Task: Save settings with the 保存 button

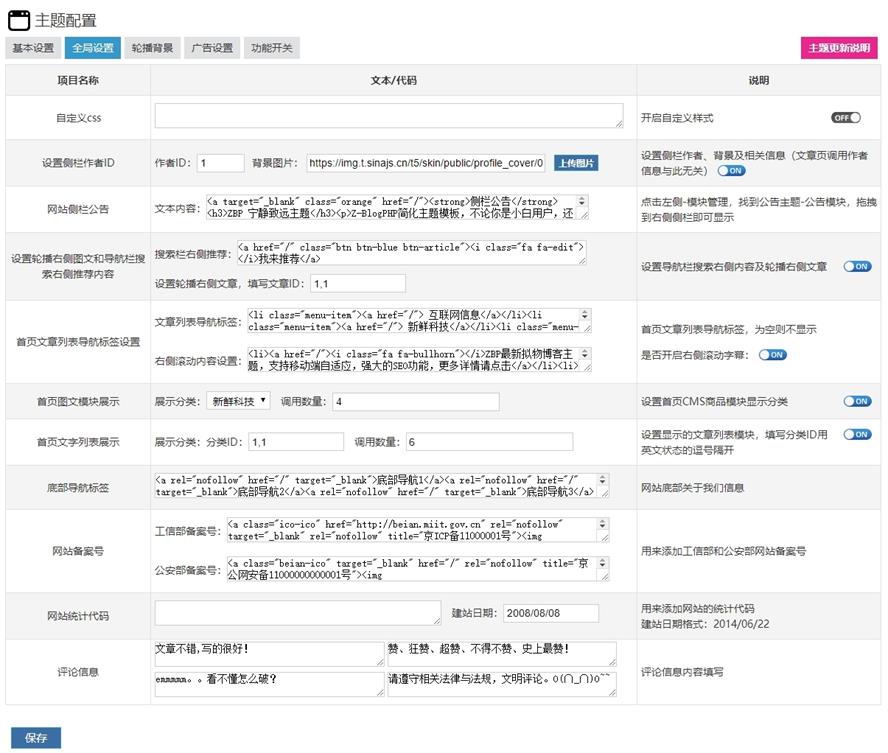Action: tap(35, 738)
